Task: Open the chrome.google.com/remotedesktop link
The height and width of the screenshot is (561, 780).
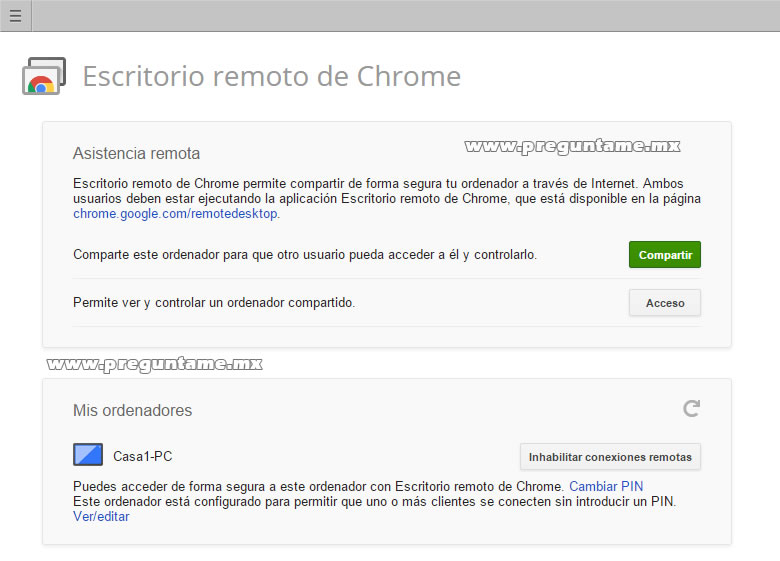Action: click(176, 214)
